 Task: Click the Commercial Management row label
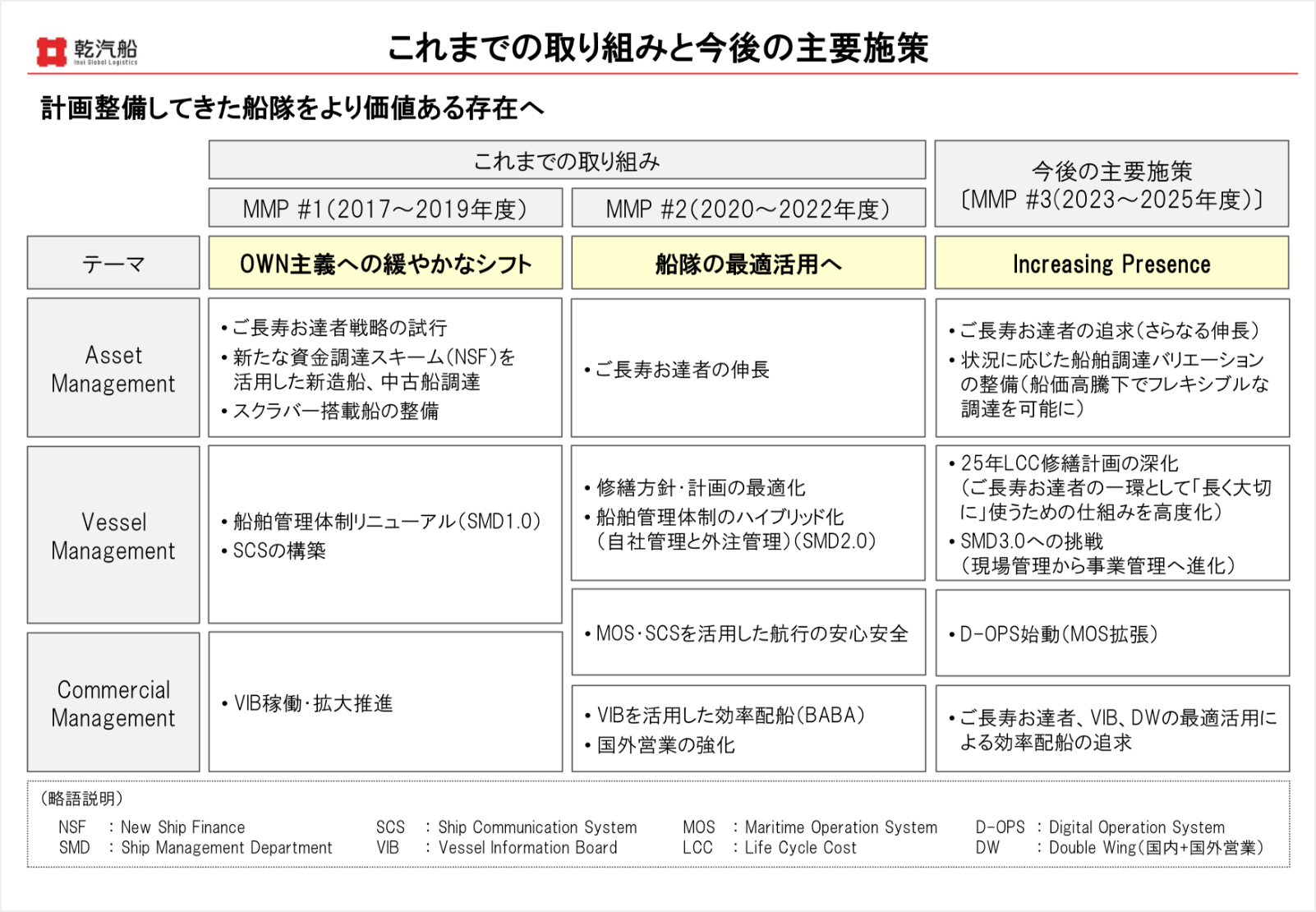113,702
